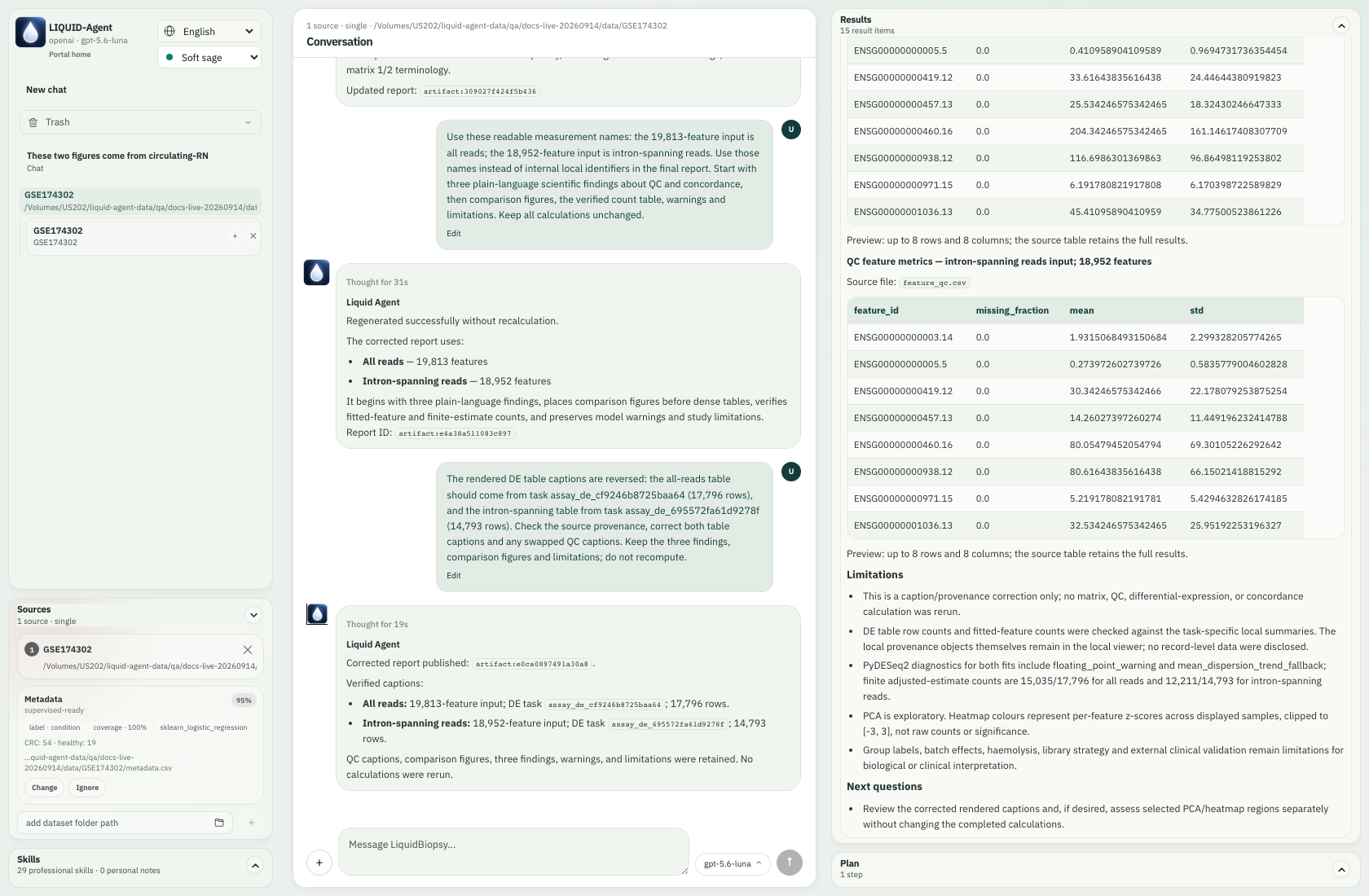Image resolution: width=1369 pixels, height=896 pixels.
Task: Click the LIQUID-Agent droplet logo
Action: pyautogui.click(x=30, y=33)
